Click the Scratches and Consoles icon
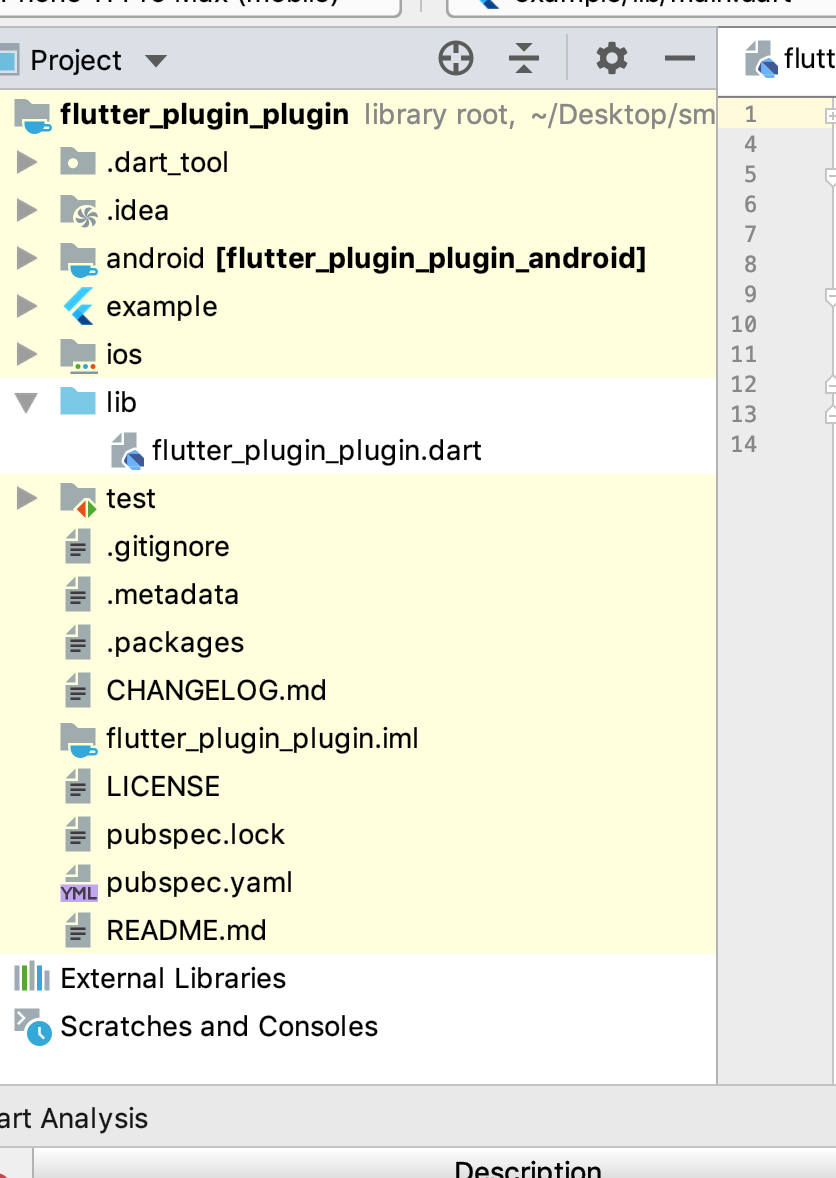The height and width of the screenshot is (1178, 836). [x=32, y=1027]
